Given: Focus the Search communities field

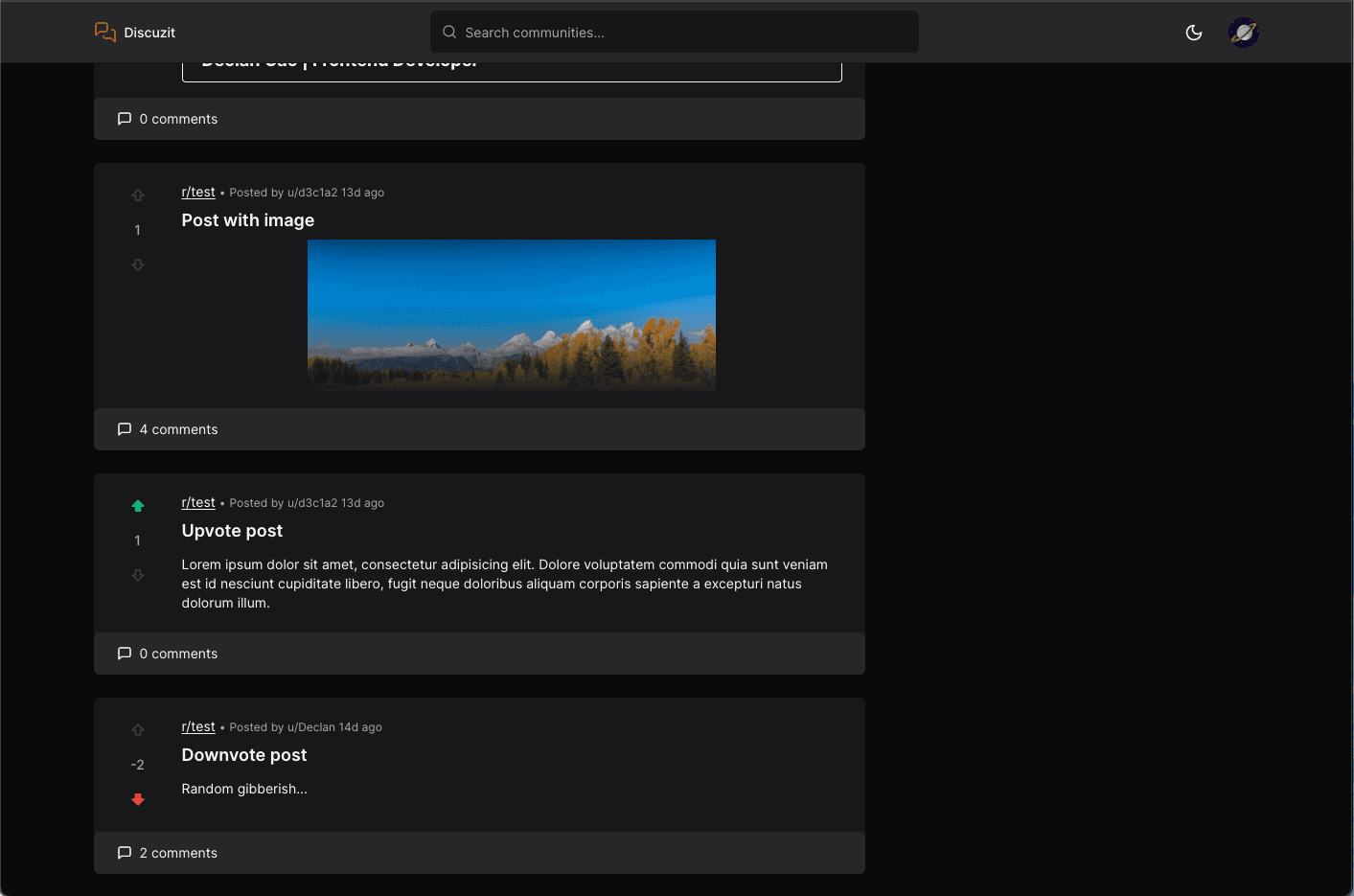Looking at the screenshot, I should [x=674, y=32].
